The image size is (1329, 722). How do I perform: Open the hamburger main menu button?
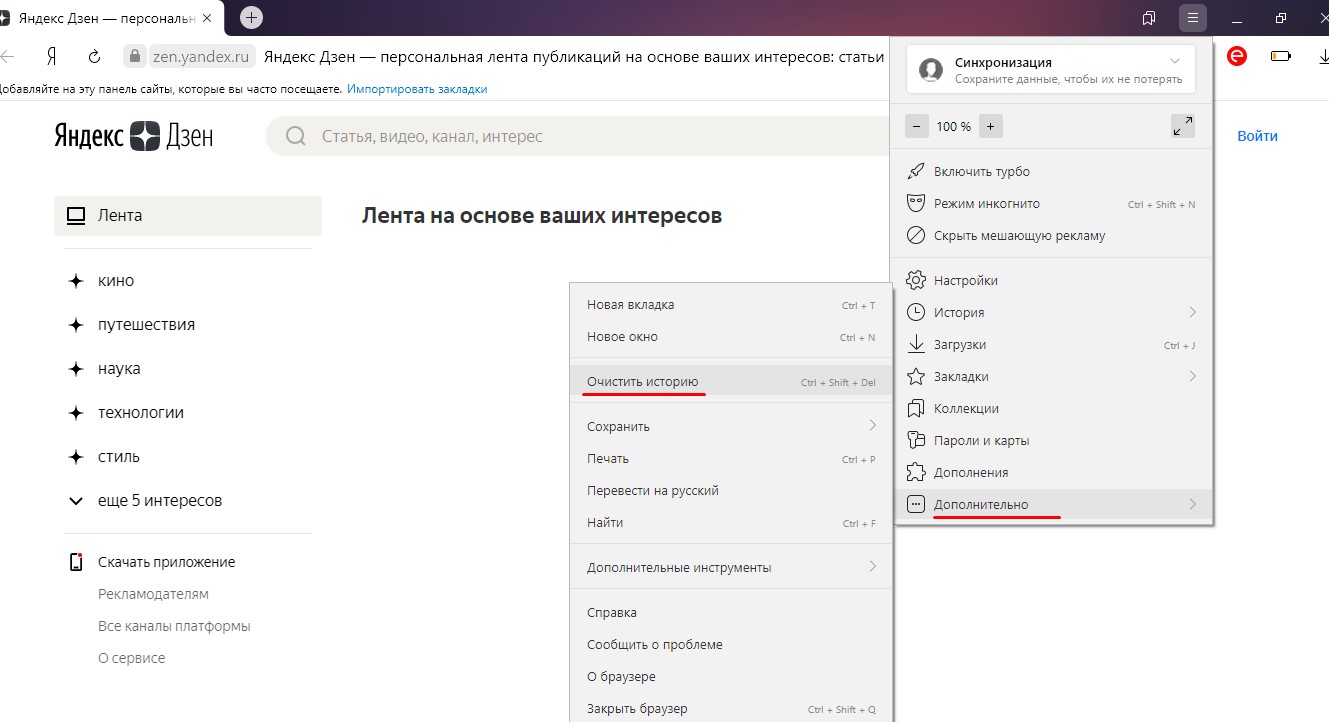[1192, 18]
